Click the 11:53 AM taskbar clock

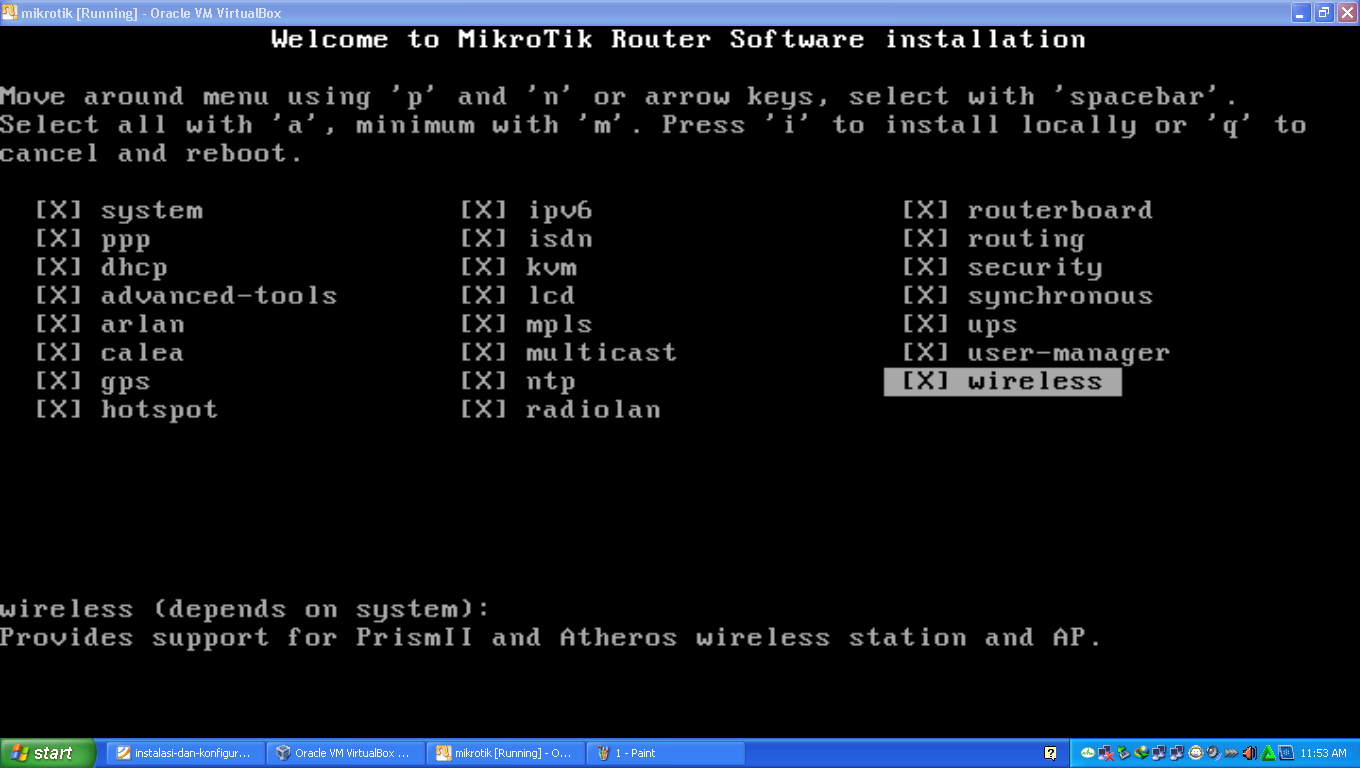click(x=1323, y=753)
